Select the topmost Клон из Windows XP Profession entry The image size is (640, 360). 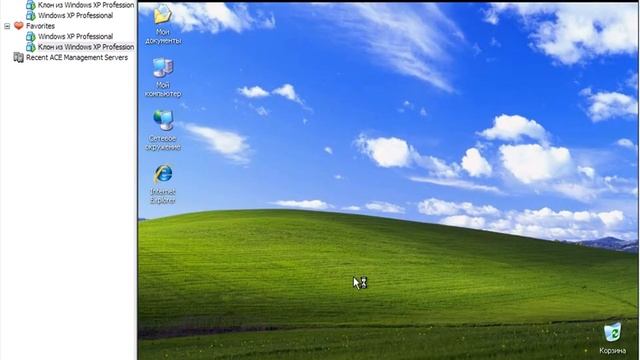[x=86, y=5]
